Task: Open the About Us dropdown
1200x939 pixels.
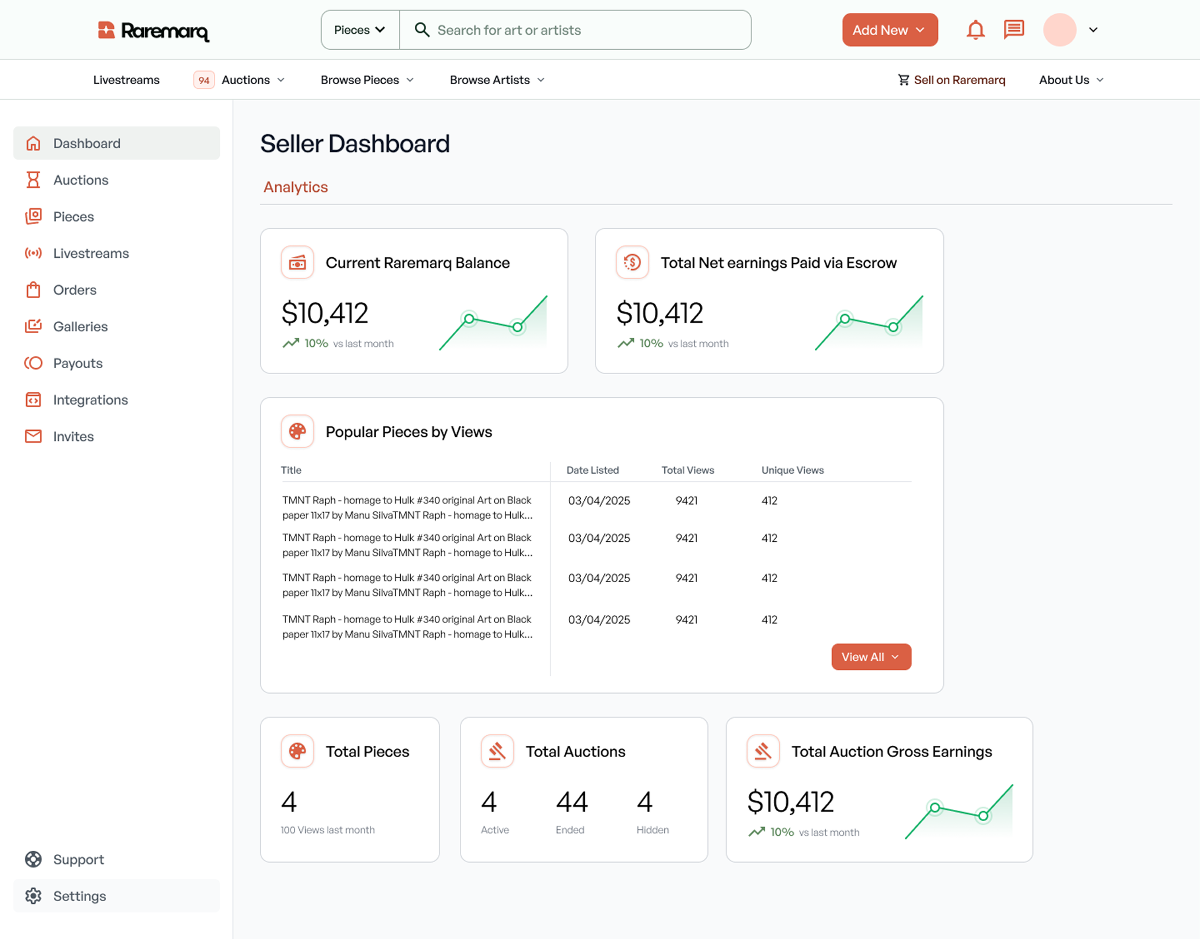Action: click(1071, 80)
